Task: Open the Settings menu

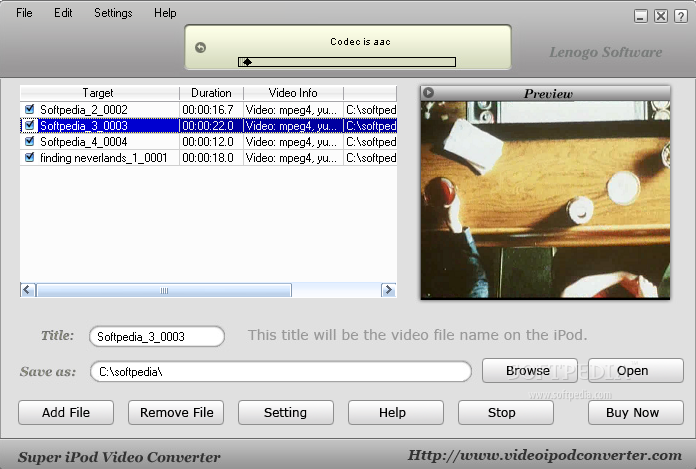Action: [113, 13]
